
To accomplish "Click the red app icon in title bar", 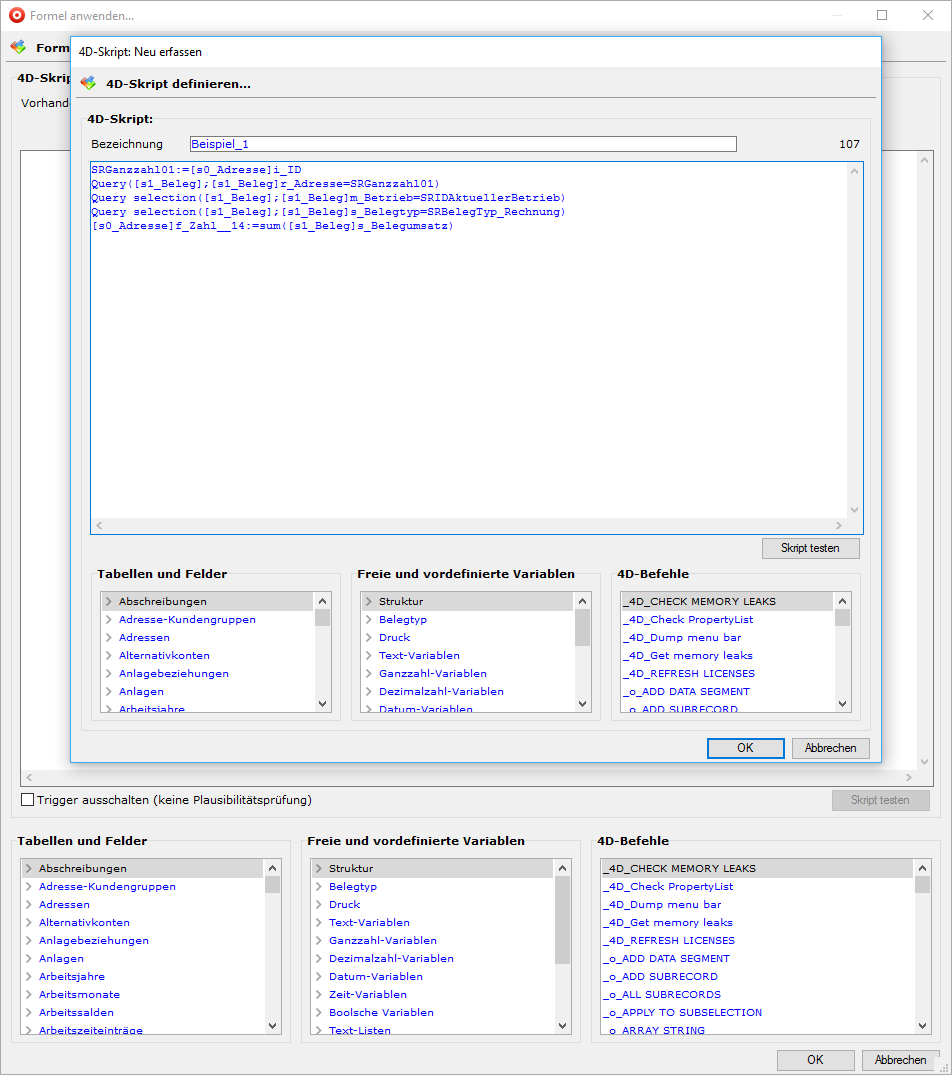I will (16, 16).
